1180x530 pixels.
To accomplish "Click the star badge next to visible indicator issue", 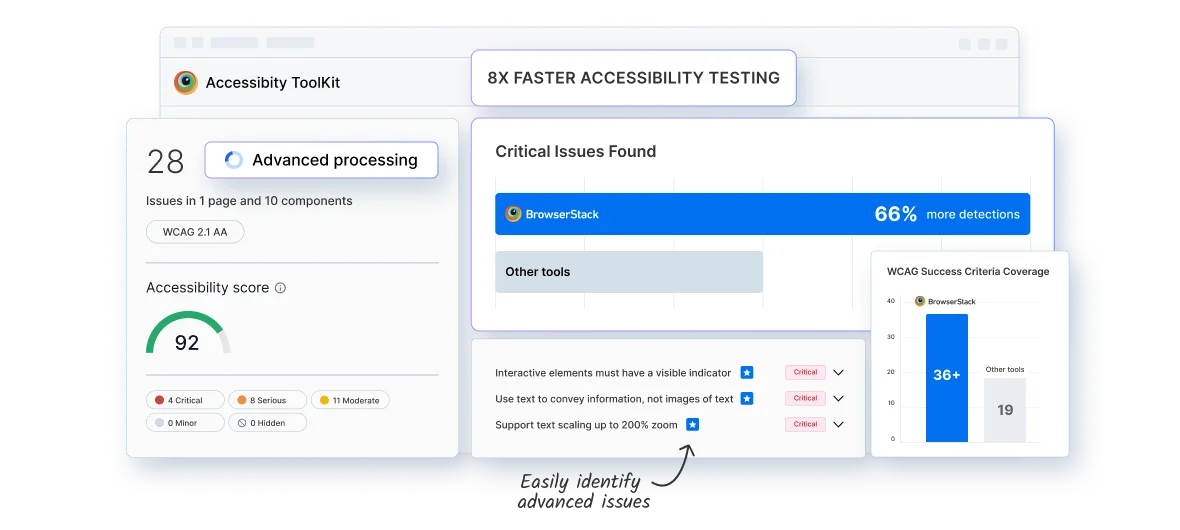I will pos(747,372).
